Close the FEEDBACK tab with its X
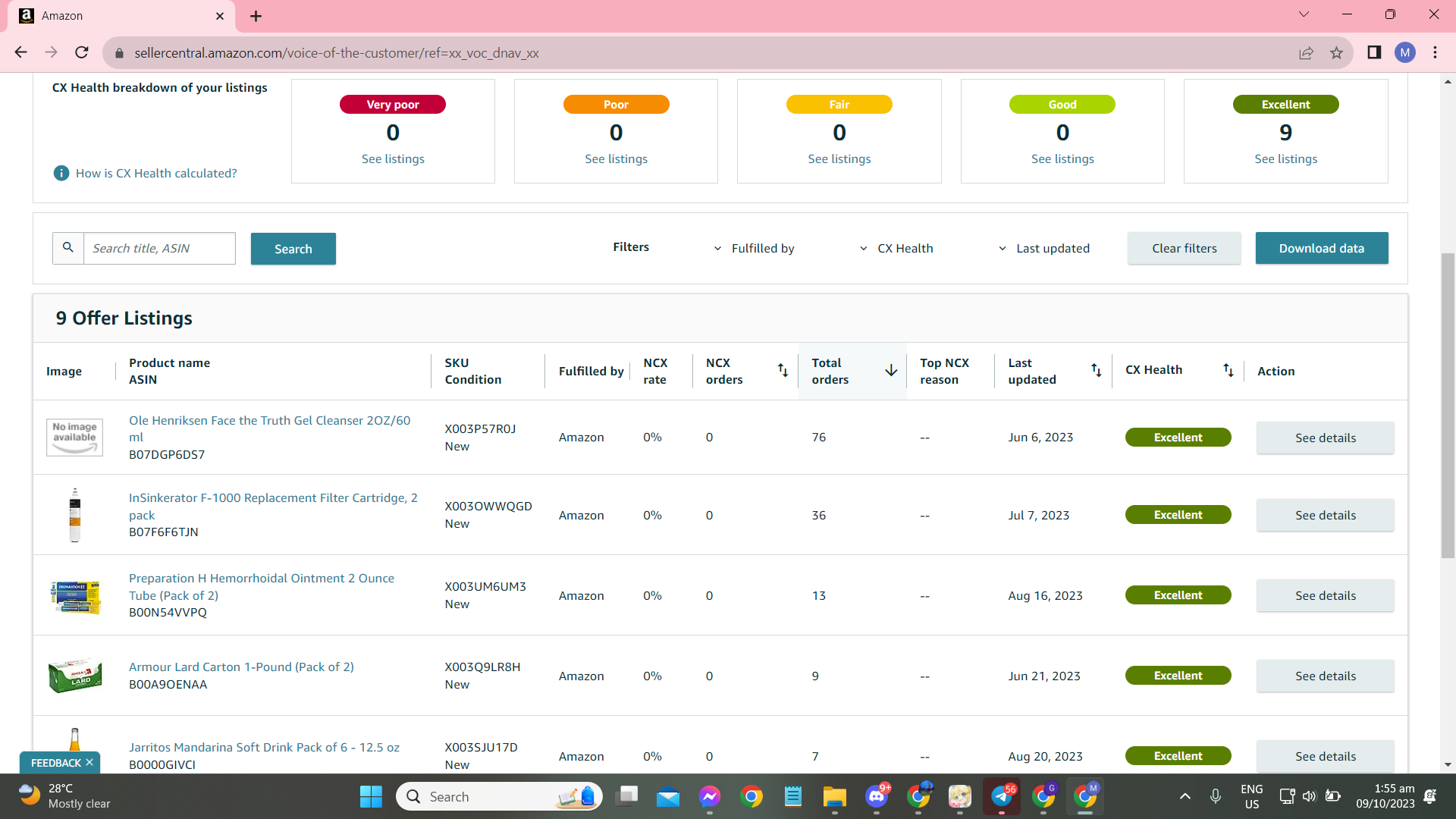The image size is (1456, 819). click(89, 762)
